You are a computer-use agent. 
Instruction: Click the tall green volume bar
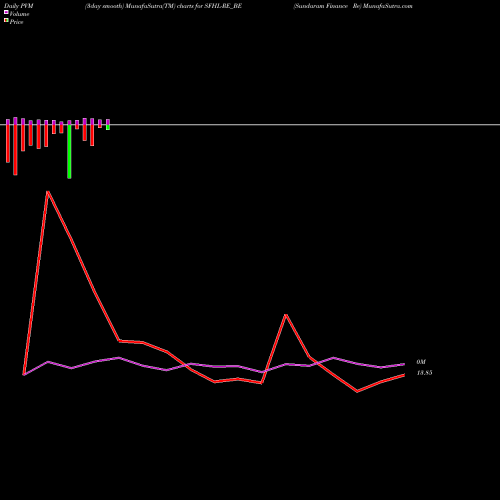(69, 151)
